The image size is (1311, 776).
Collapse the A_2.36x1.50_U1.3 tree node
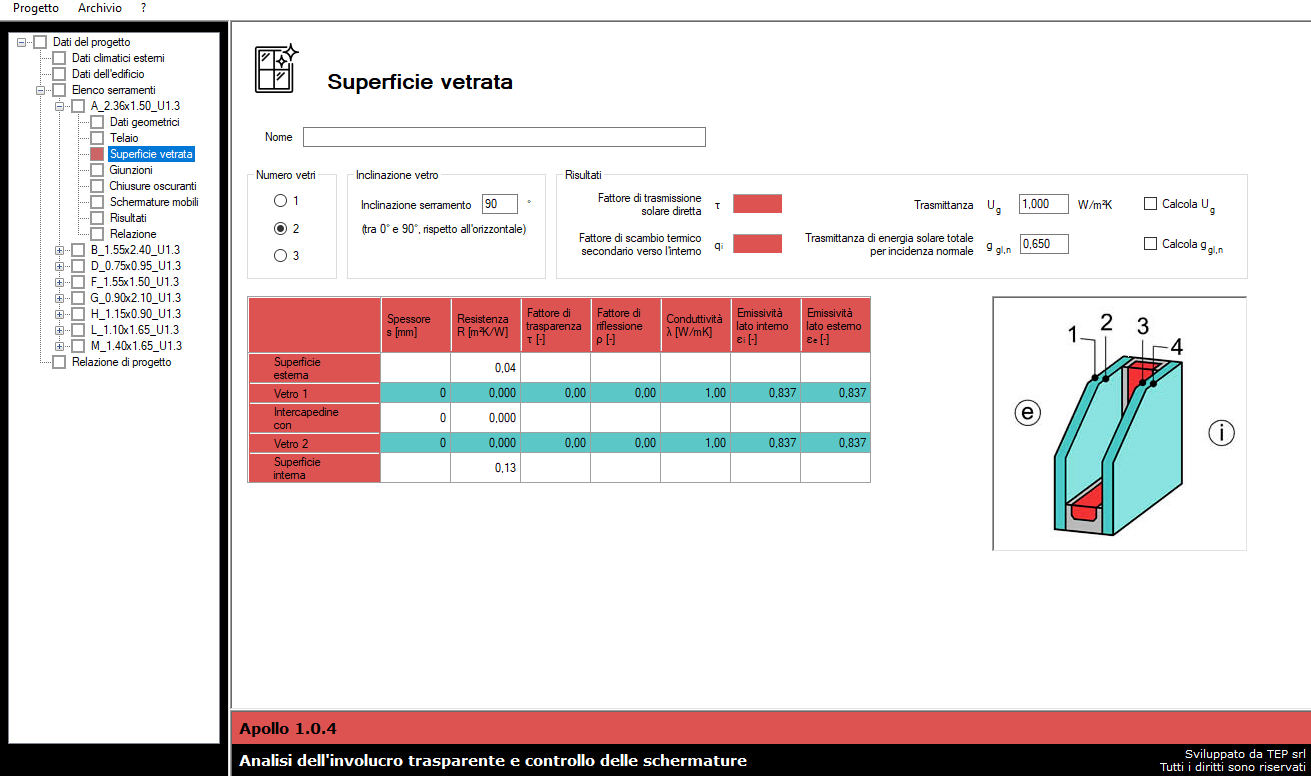[60, 106]
